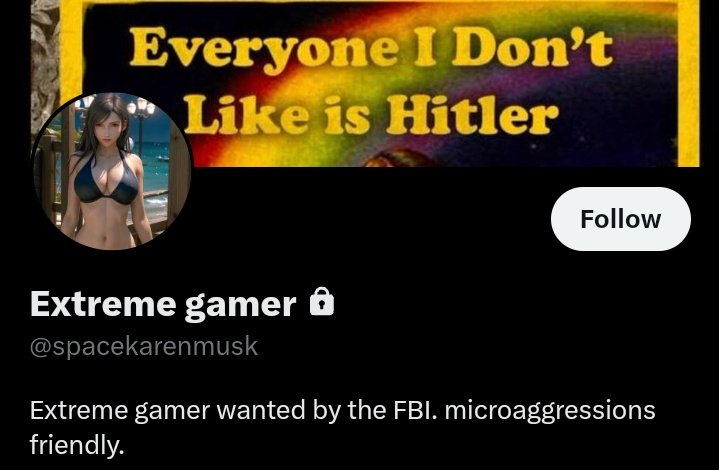Select the Extreme gamer display name
This screenshot has height=470, width=719.
point(163,304)
